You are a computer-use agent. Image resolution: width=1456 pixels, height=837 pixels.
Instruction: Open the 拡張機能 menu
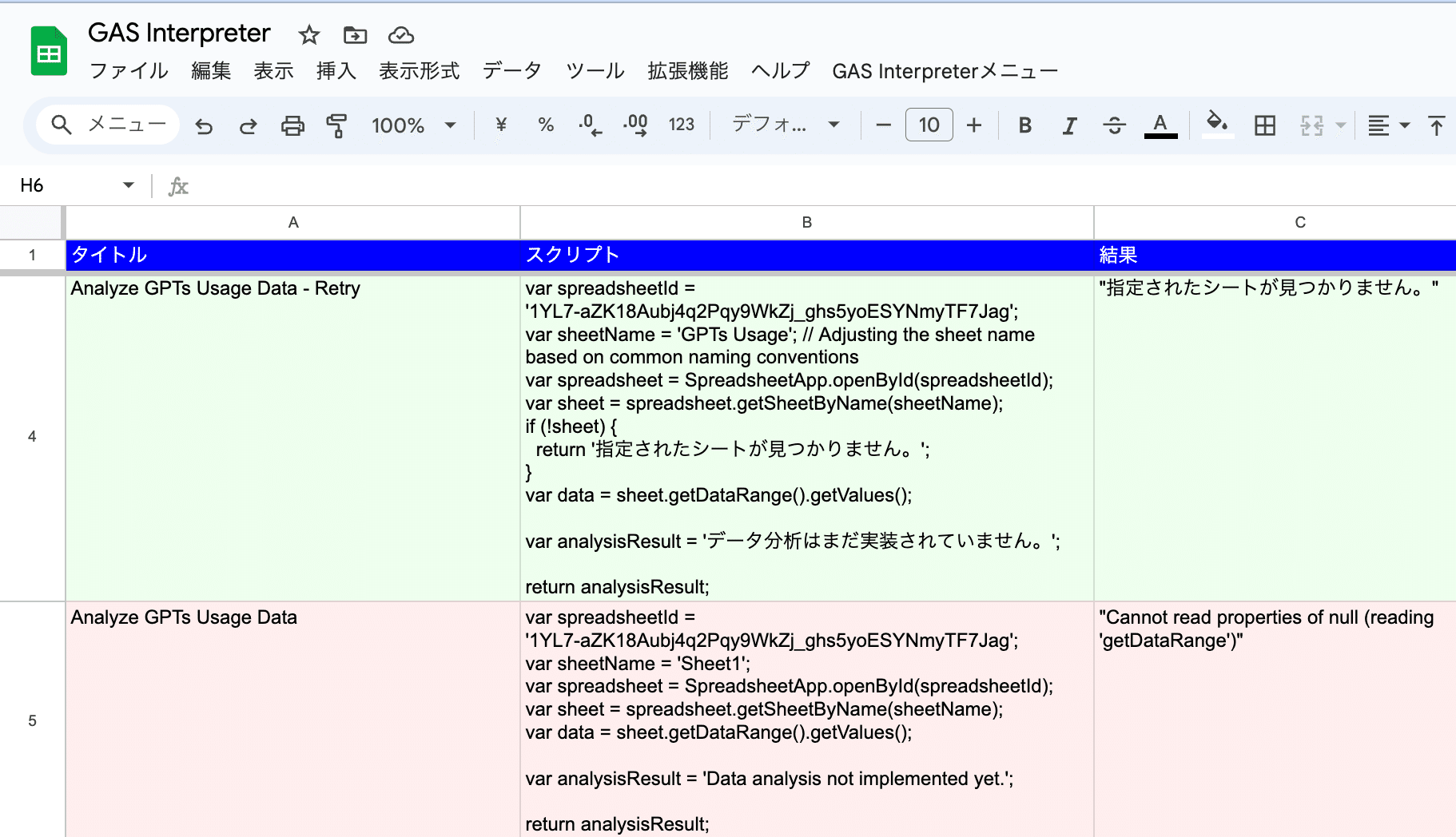point(687,71)
